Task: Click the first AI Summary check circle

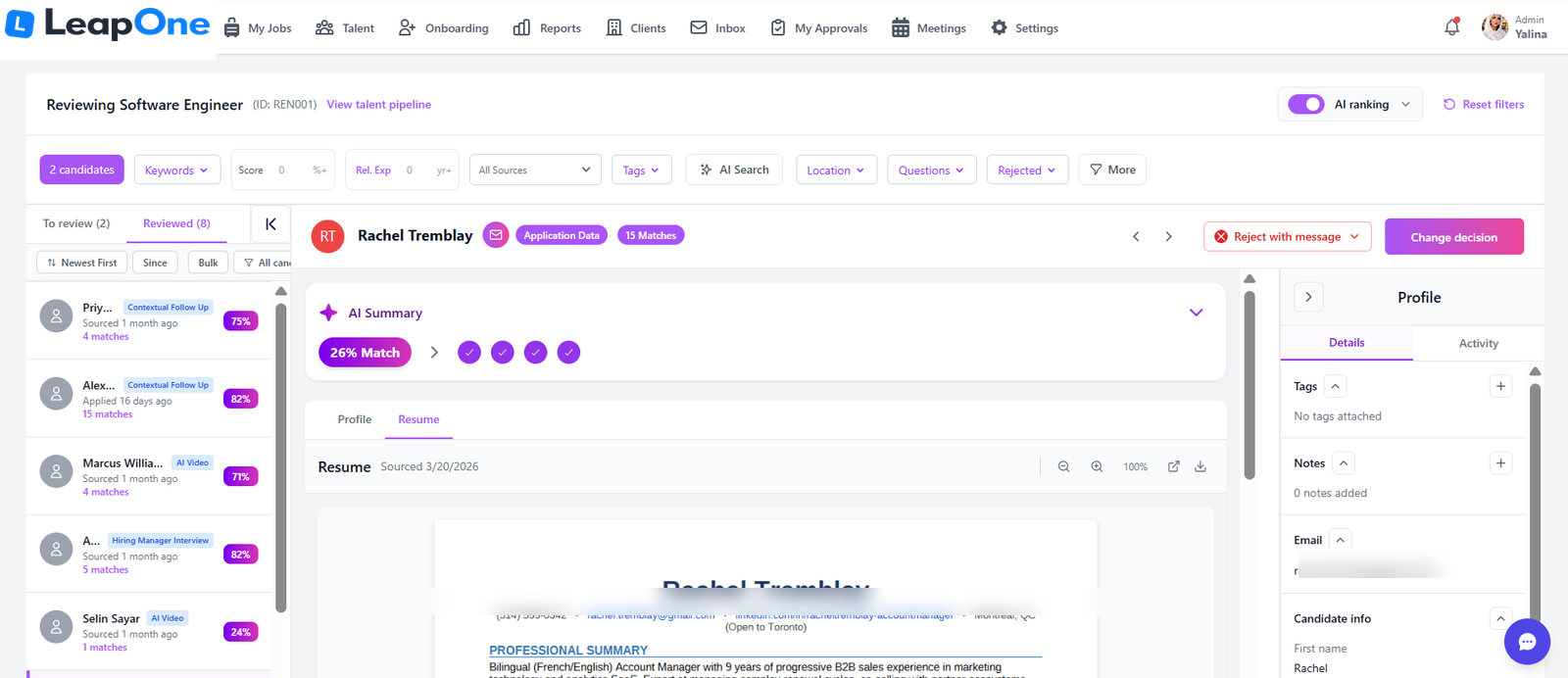Action: coord(469,352)
